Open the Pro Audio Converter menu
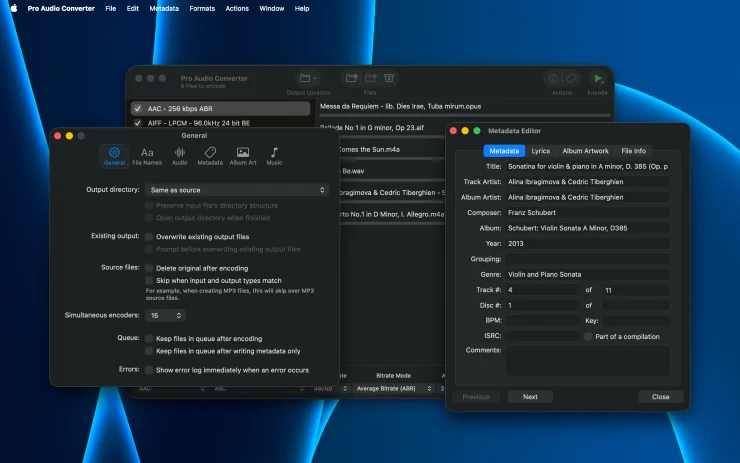740x463 pixels. click(61, 8)
